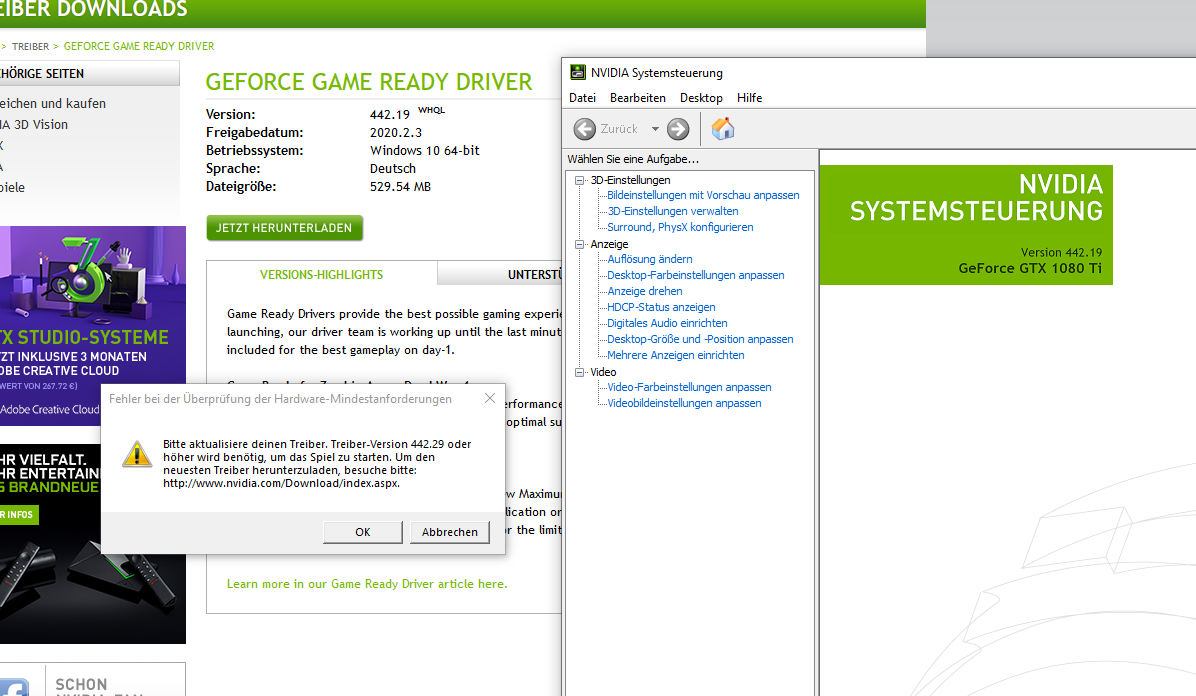This screenshot has width=1196, height=696.
Task: Collapse the 3D-Einstellungen tree node
Action: point(580,180)
